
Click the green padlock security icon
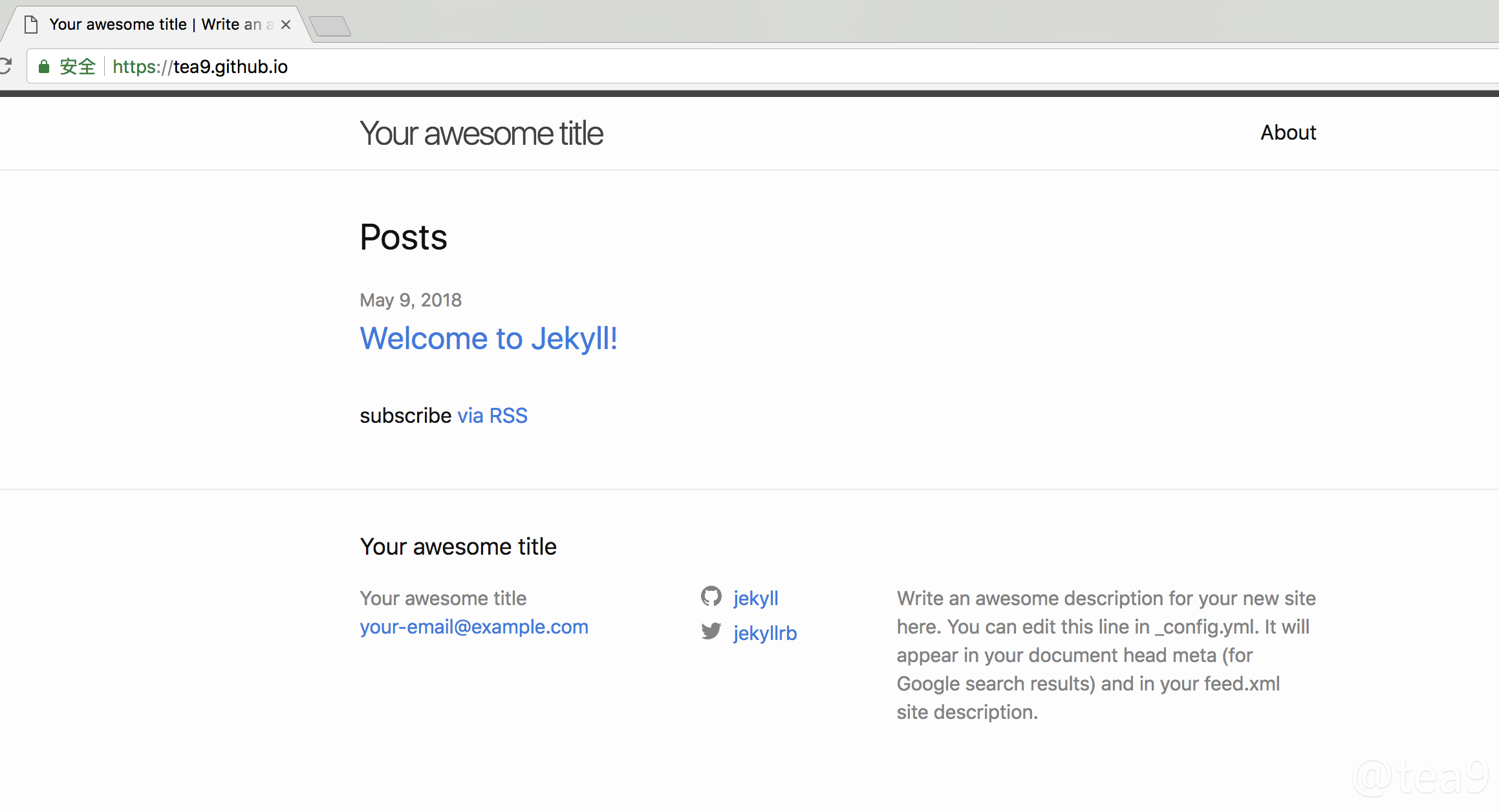(x=44, y=67)
